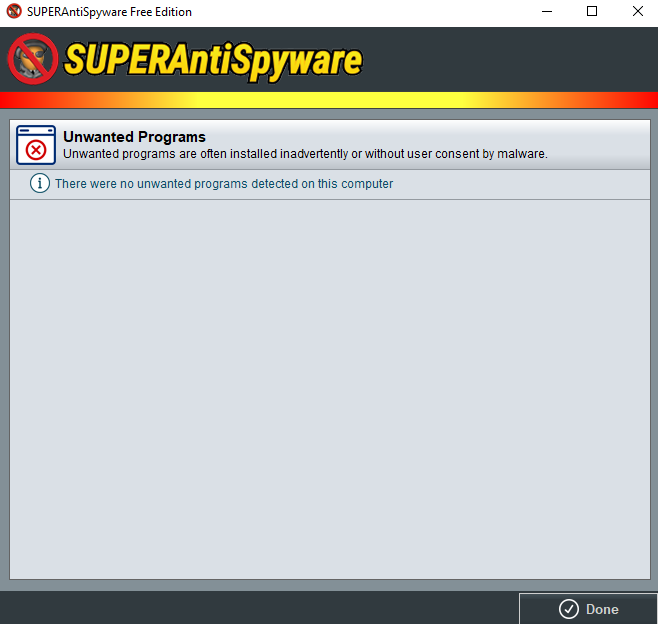658x624 pixels.
Task: Click the blue info circle icon
Action: coord(40,183)
